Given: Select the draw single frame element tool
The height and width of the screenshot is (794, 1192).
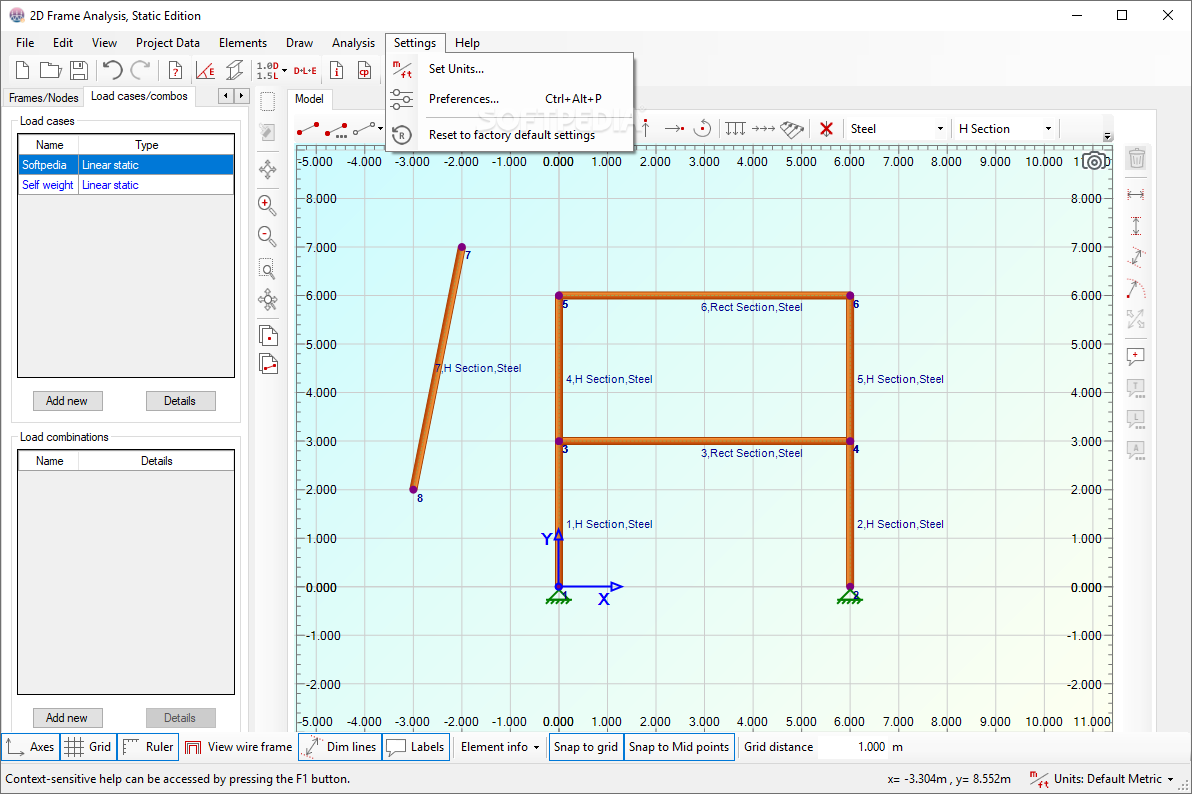Looking at the screenshot, I should coord(308,129).
